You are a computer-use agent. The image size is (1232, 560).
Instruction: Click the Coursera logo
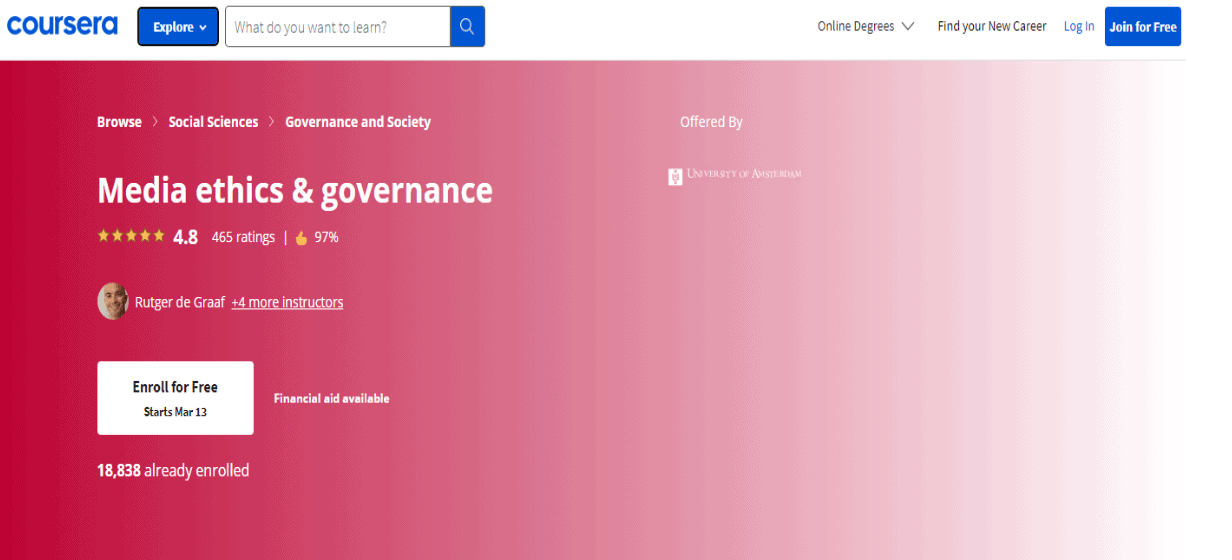tap(62, 26)
